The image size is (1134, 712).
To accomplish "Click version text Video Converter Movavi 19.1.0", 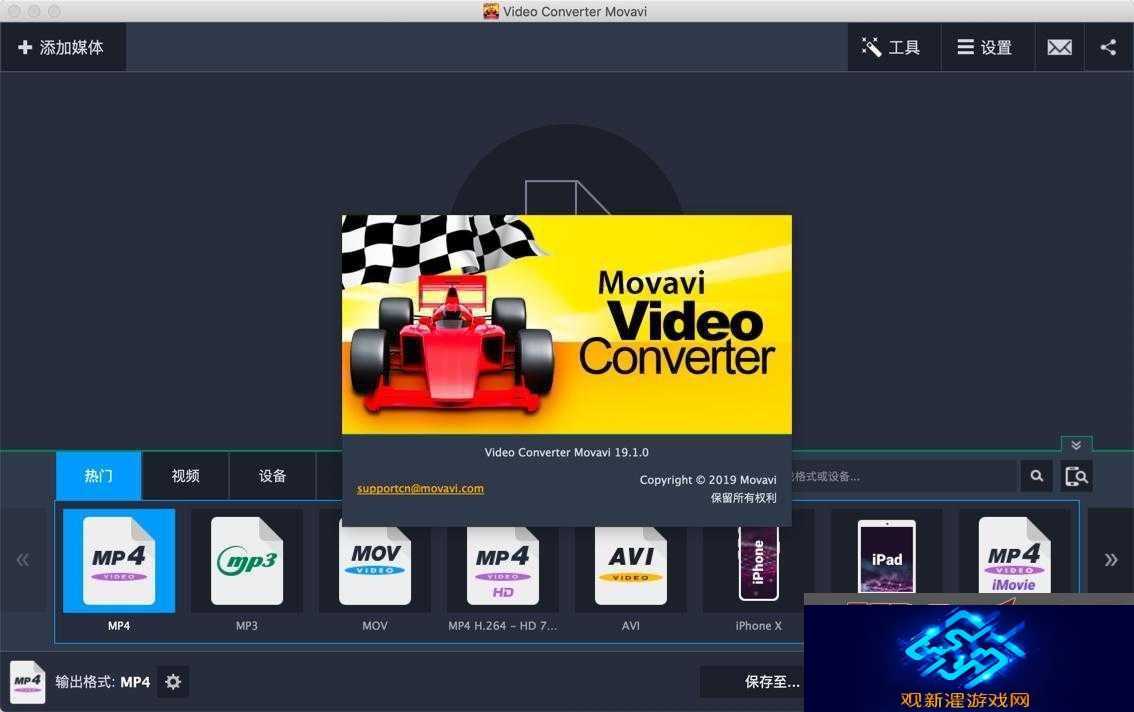I will (566, 452).
